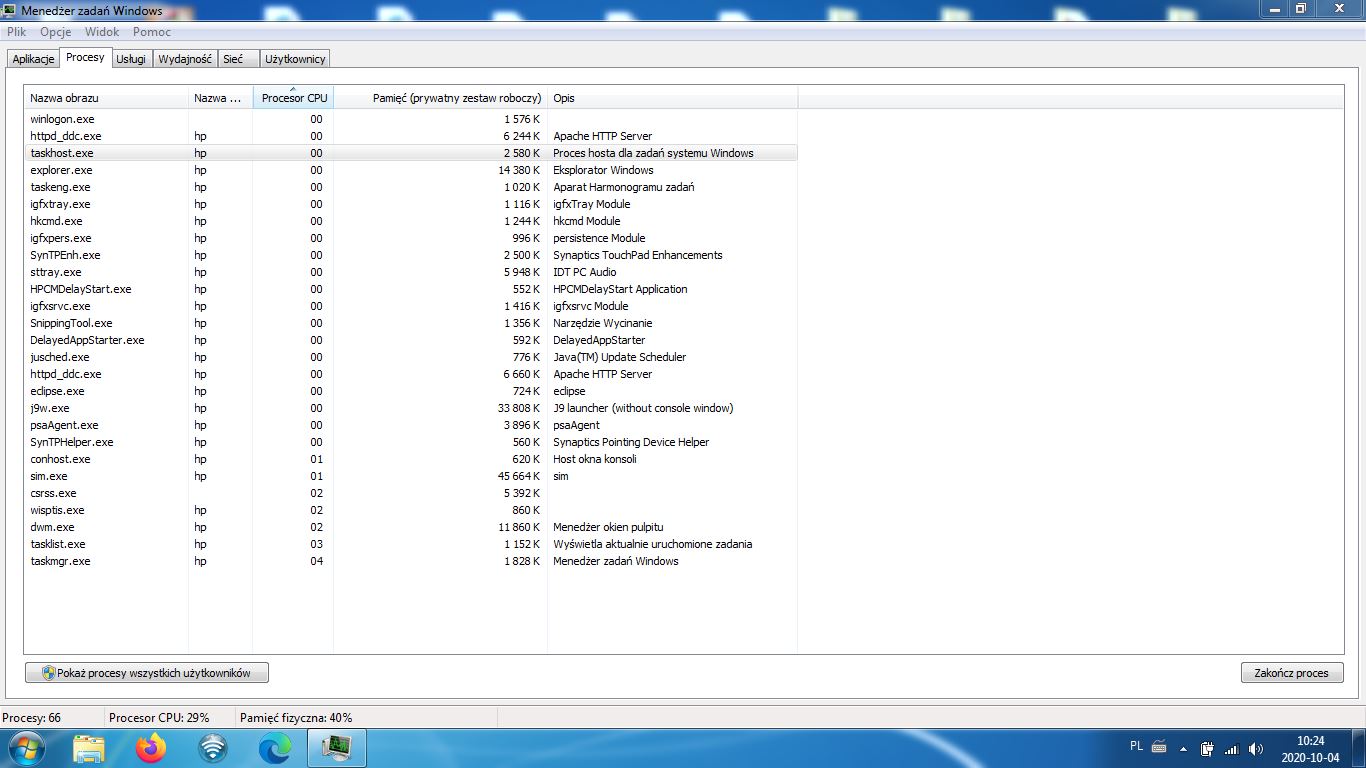
Task: Click the Zakończ proces button
Action: (x=1291, y=673)
